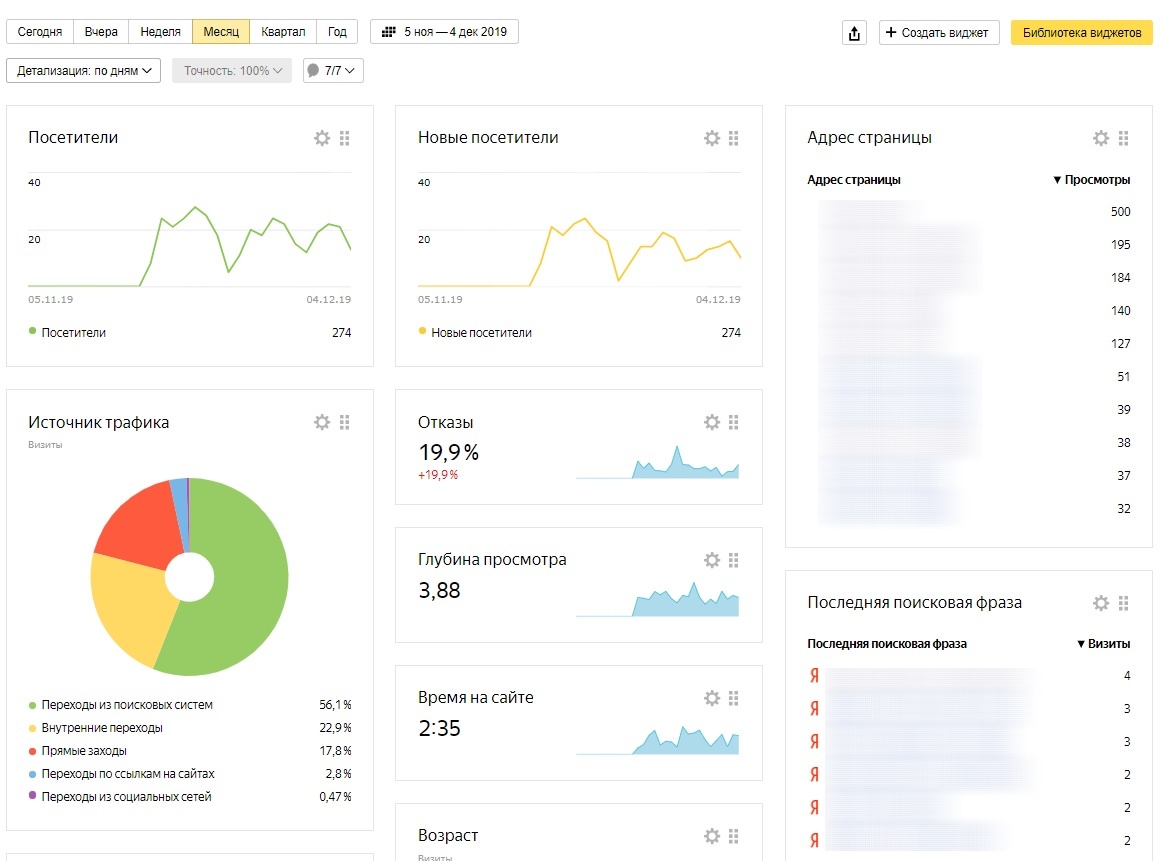
Task: Sort search phrases by Визиты column
Action: pos(1103,644)
